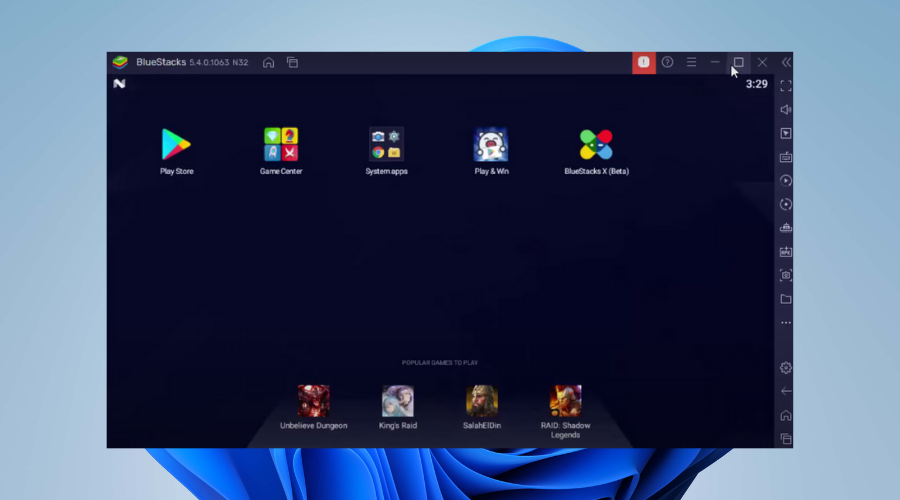Screen dimensions: 900x500
Task: Open the help question mark icon
Action: pyautogui.click(x=667, y=62)
